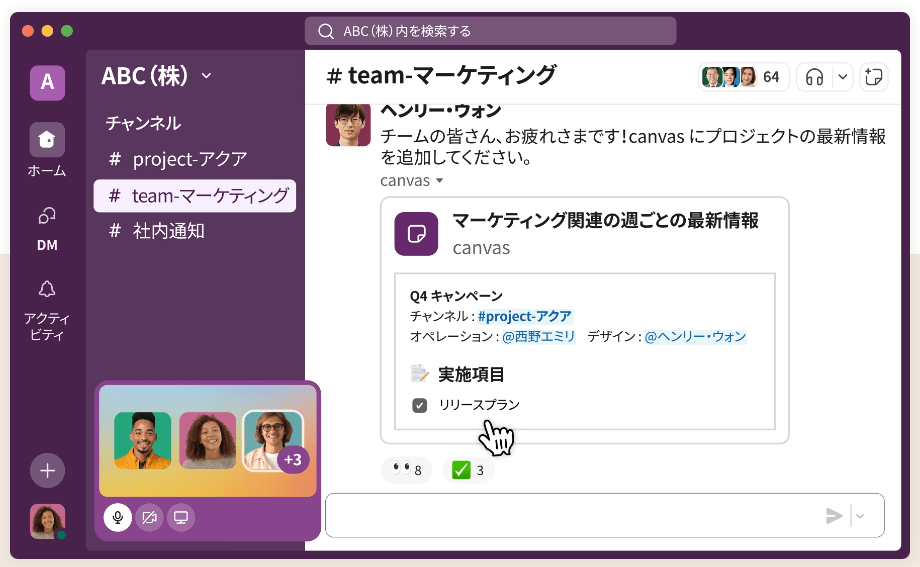Click the # team-マーケティング channel title

tap(441, 76)
